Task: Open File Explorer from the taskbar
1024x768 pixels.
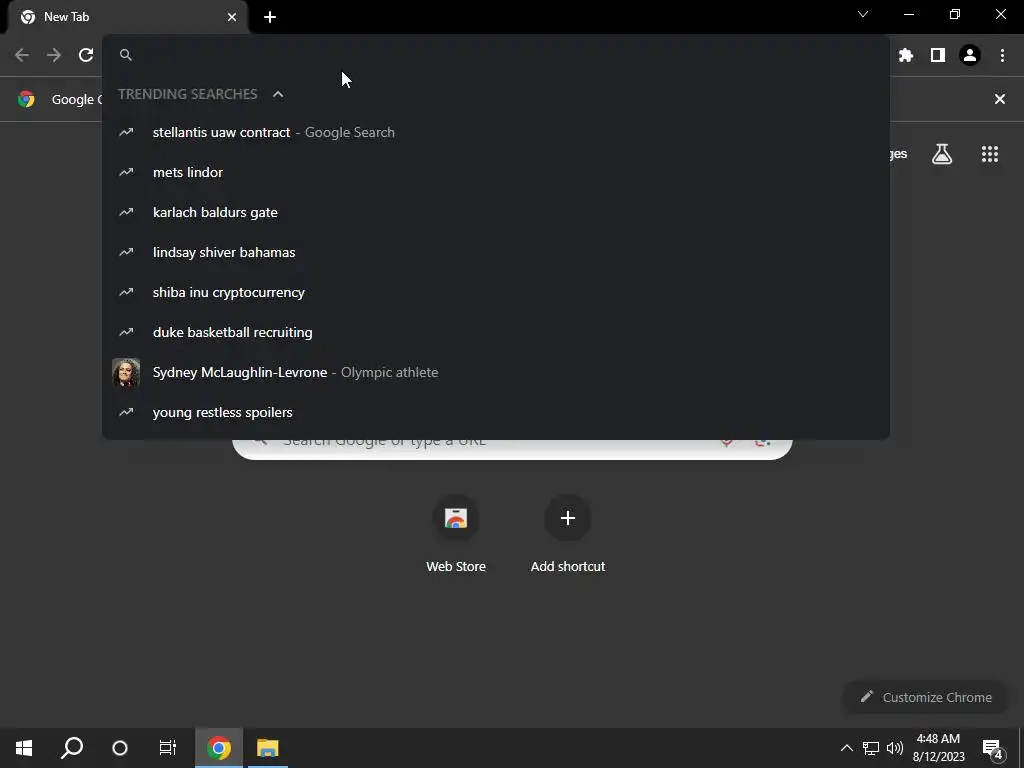Action: coord(268,748)
